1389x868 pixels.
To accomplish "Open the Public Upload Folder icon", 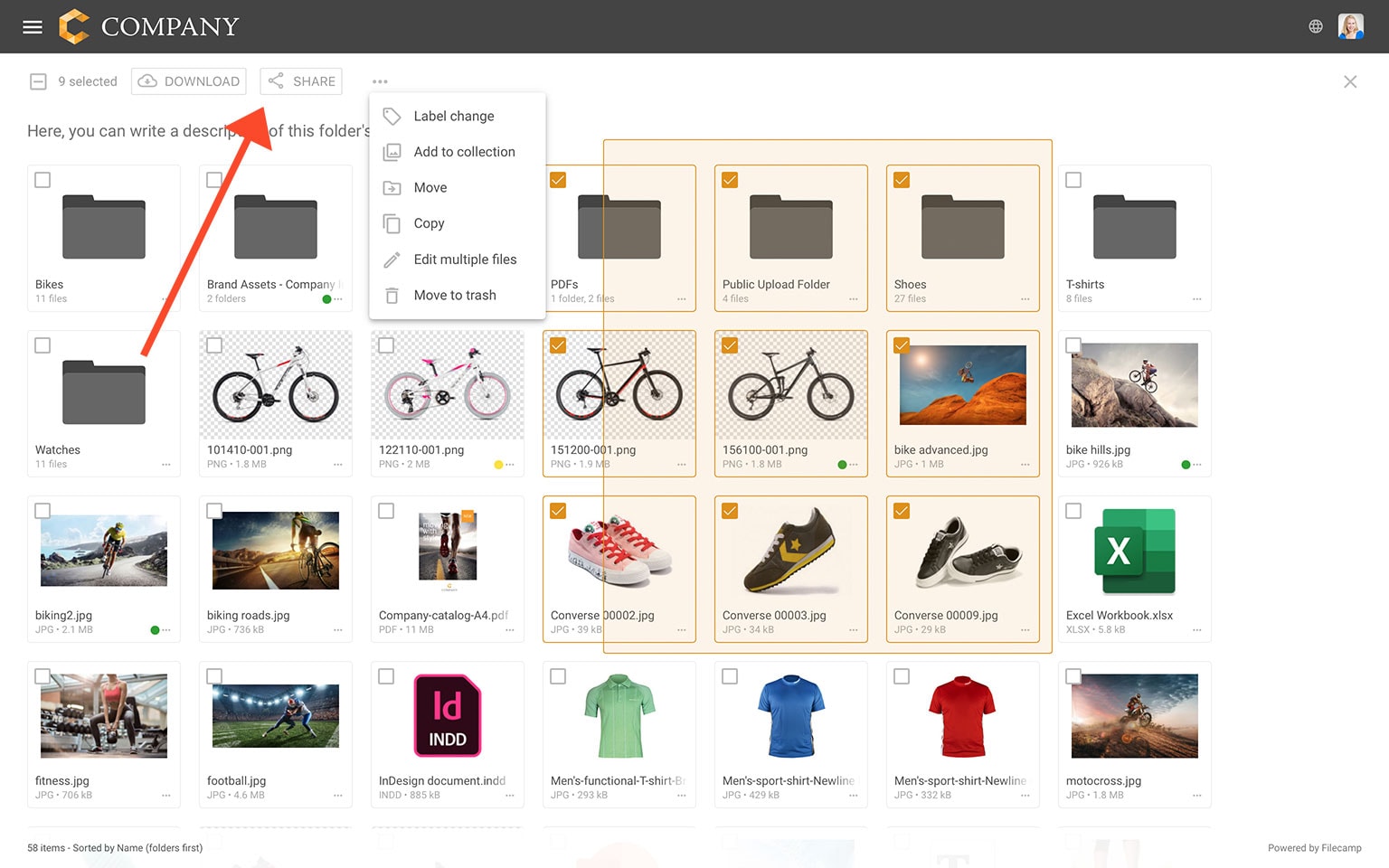I will point(791,226).
